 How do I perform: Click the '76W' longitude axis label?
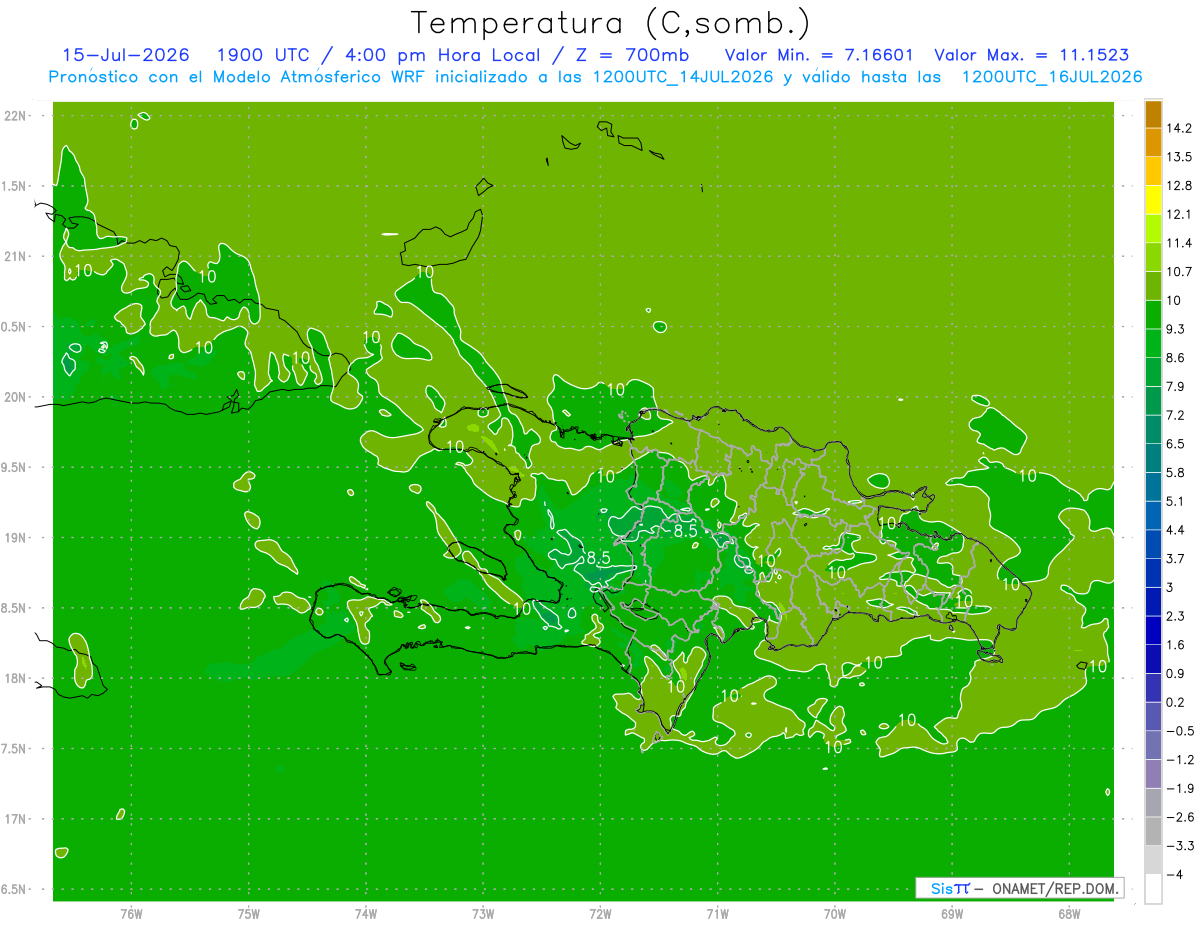click(131, 913)
